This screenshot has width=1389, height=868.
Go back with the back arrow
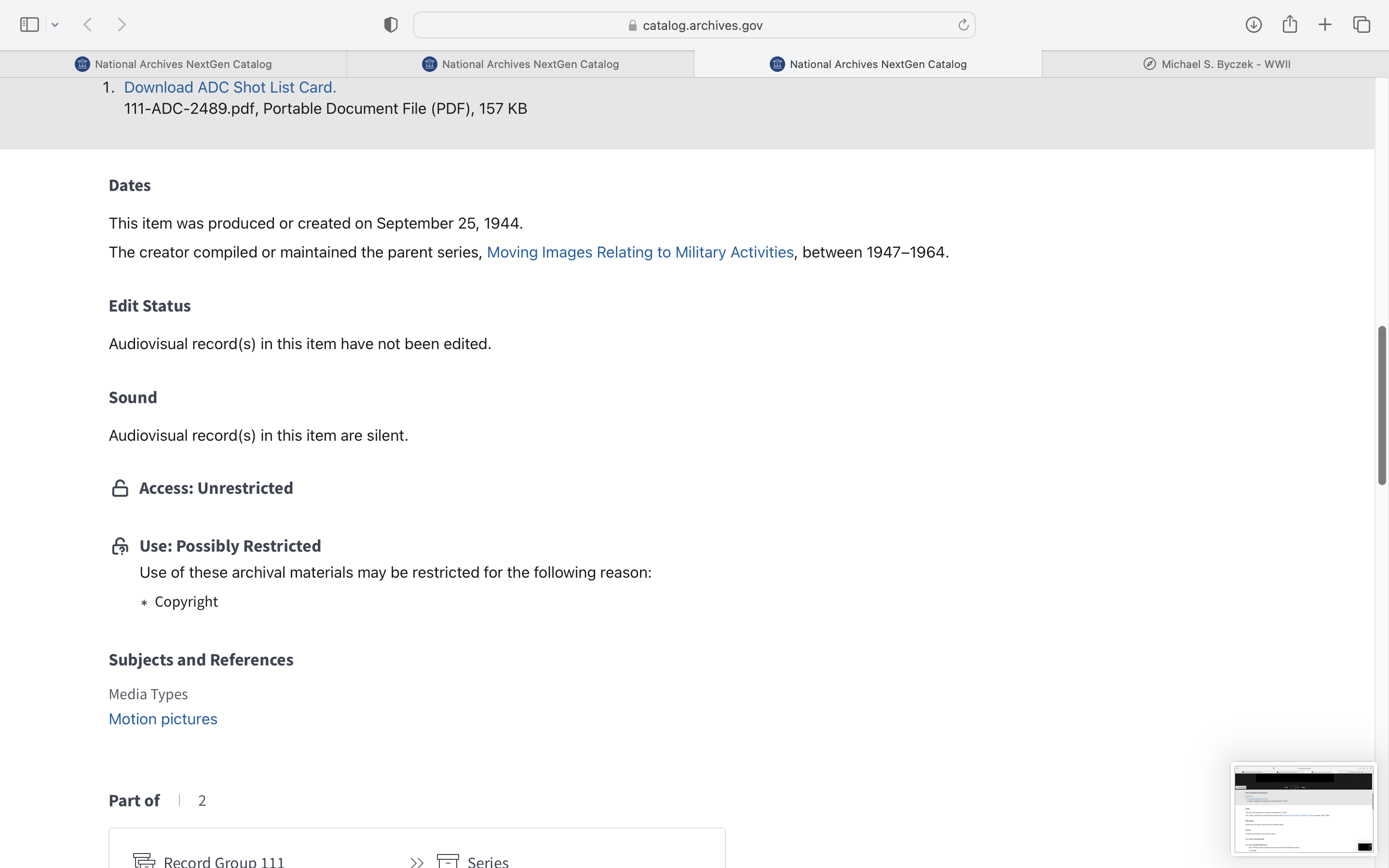88,25
